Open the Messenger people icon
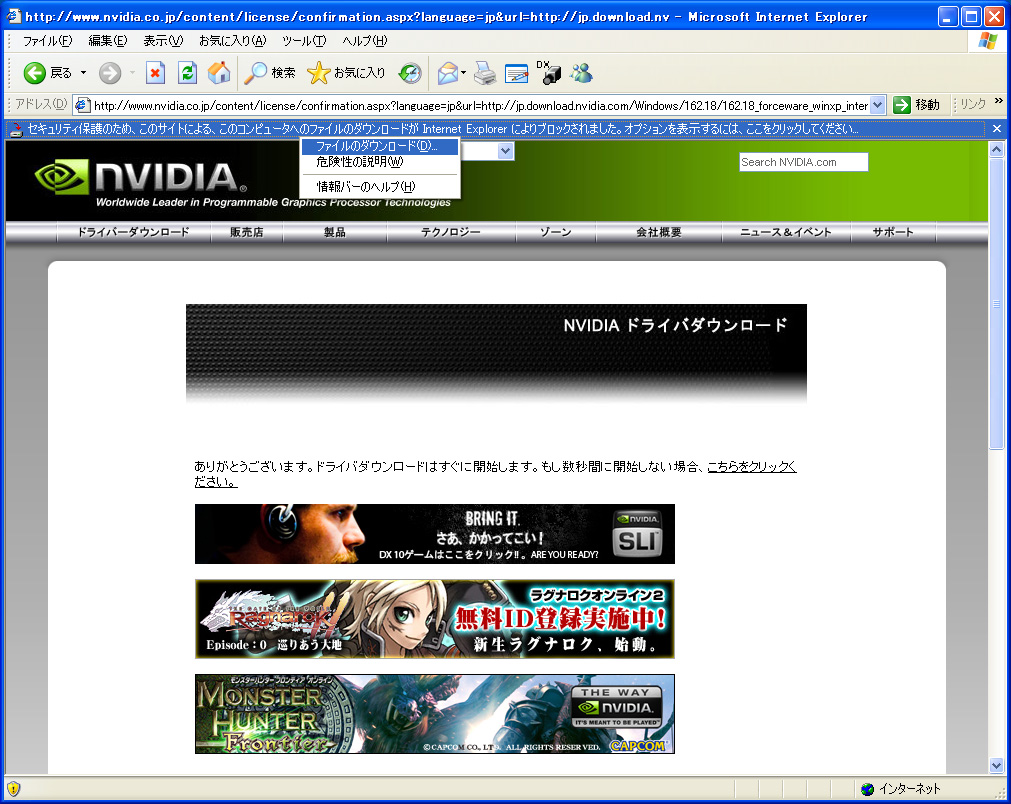 (x=582, y=73)
